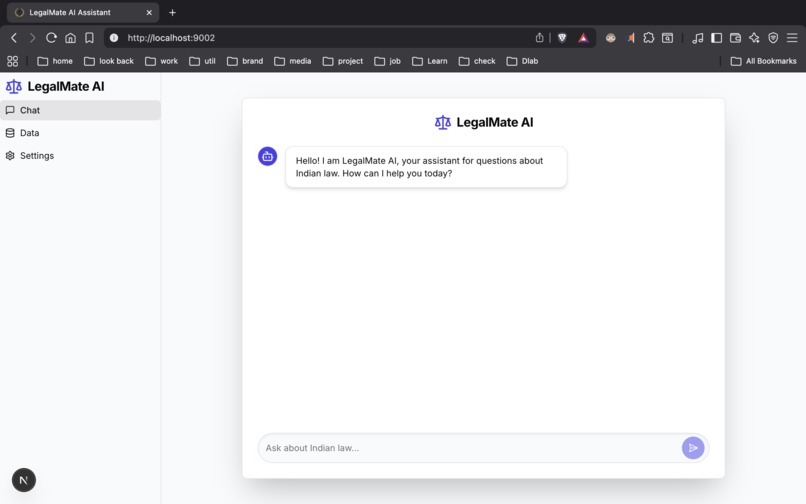This screenshot has height=504, width=806.
Task: Click the browser forward arrow
Action: point(32,38)
